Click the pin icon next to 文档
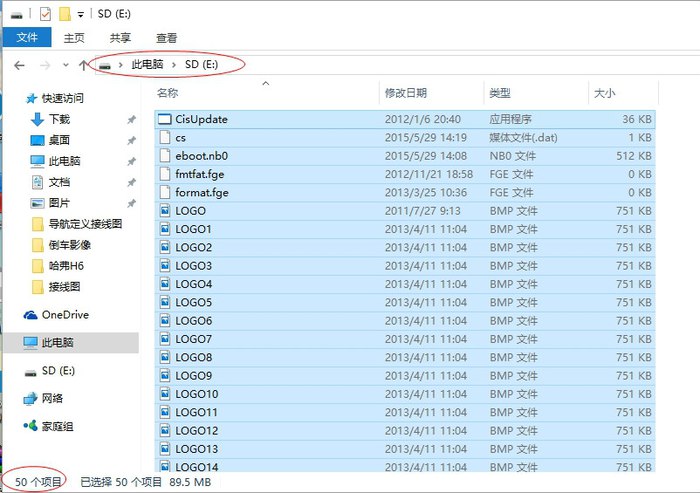Image resolution: width=700 pixels, height=493 pixels. tap(131, 183)
